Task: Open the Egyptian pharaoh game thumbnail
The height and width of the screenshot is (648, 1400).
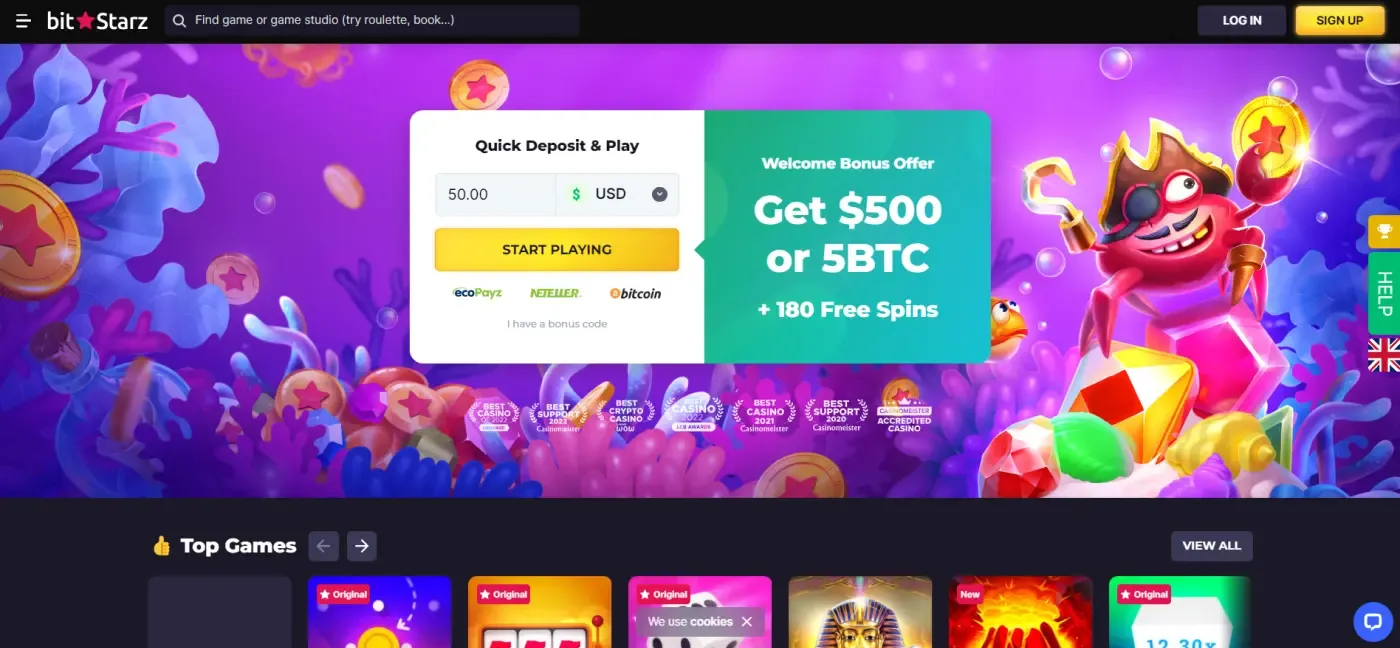Action: coord(860,612)
